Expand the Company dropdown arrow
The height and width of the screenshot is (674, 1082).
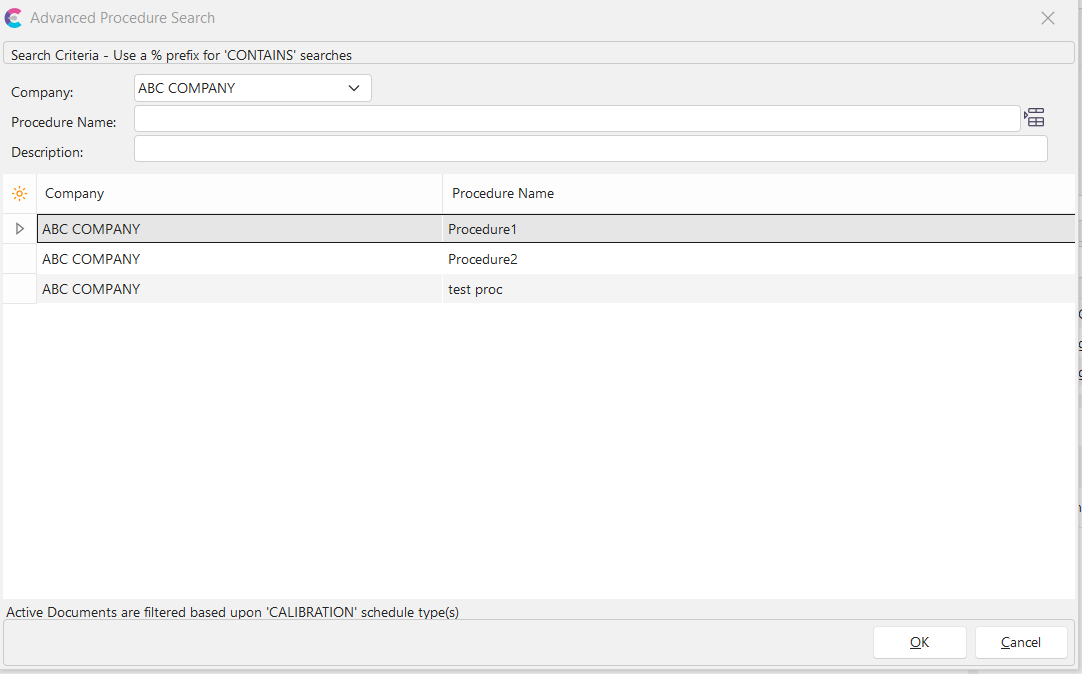tap(354, 88)
